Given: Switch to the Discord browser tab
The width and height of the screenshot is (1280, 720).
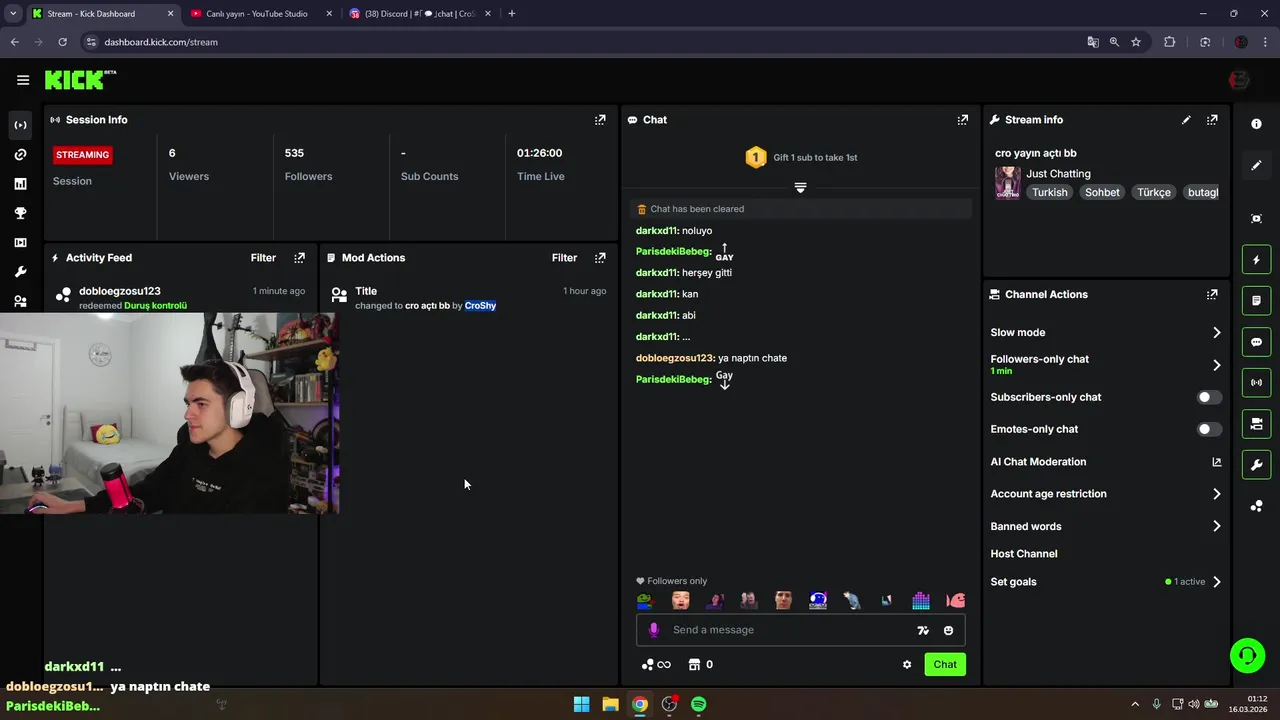Looking at the screenshot, I should (x=420, y=14).
